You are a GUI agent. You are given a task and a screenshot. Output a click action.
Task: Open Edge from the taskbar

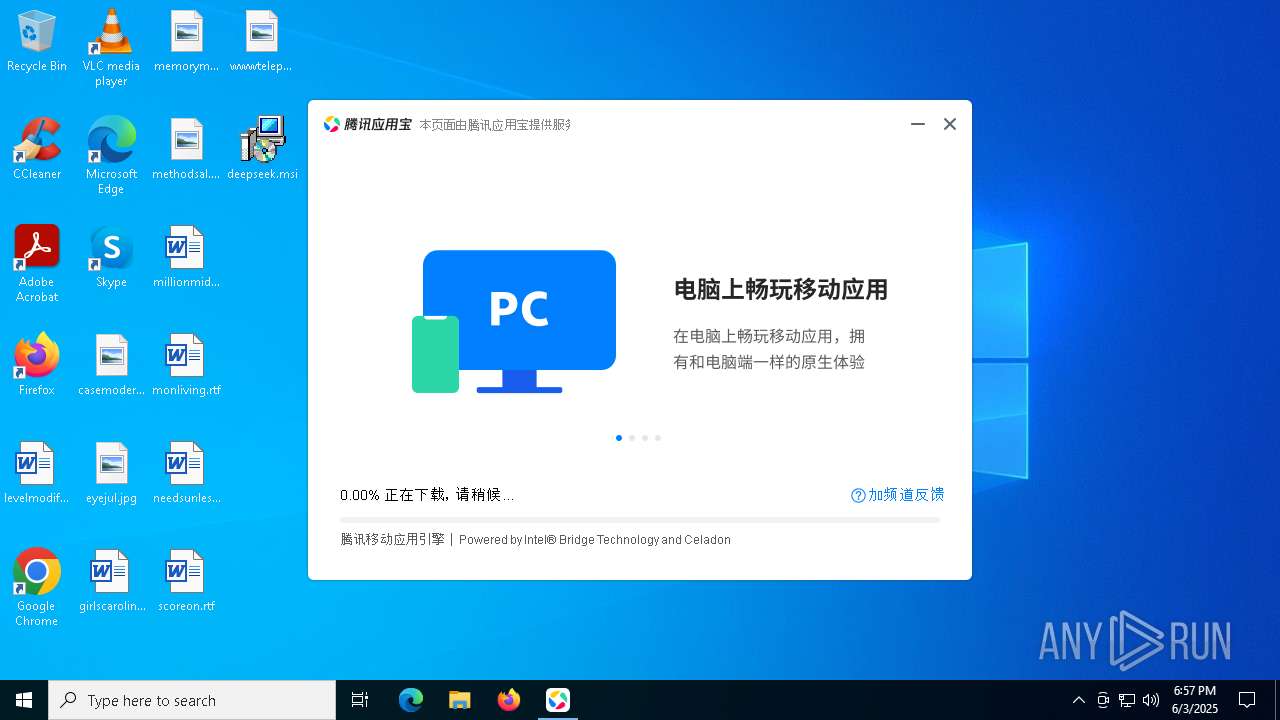(x=411, y=700)
